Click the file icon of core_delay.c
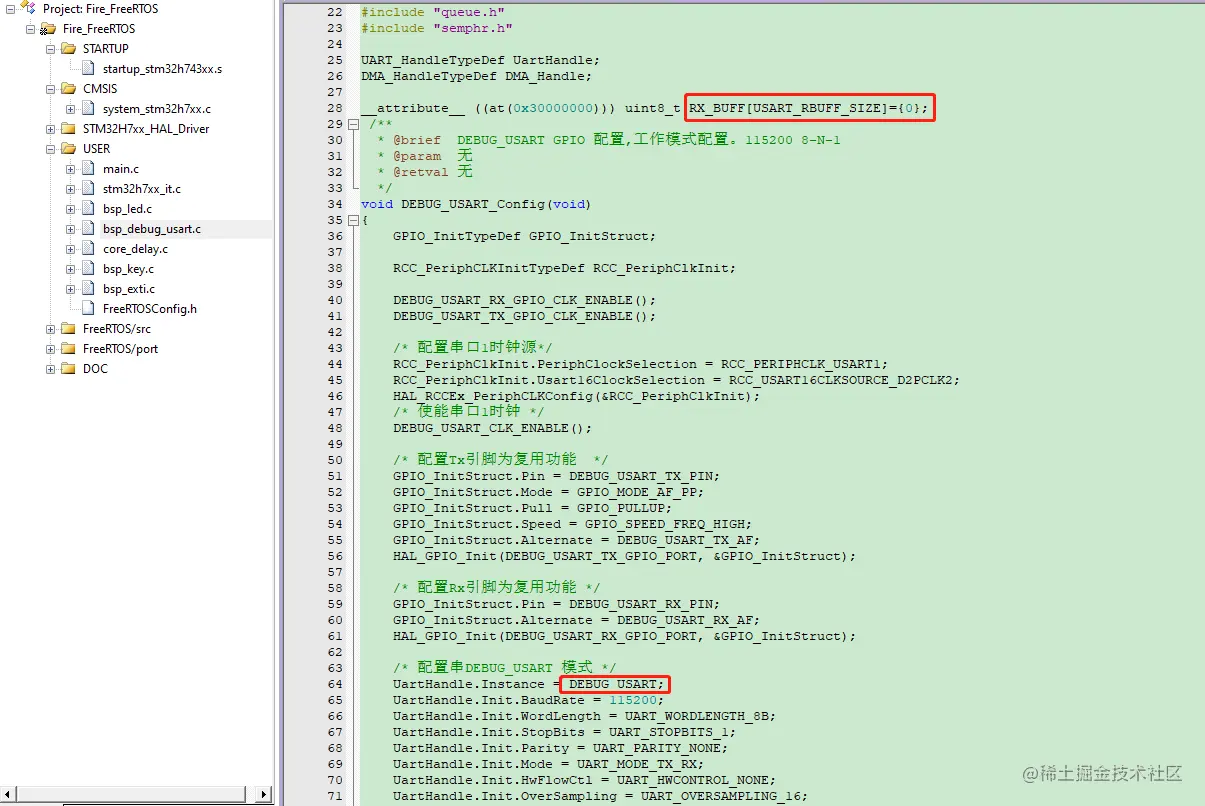This screenshot has width=1205, height=806. (90, 249)
